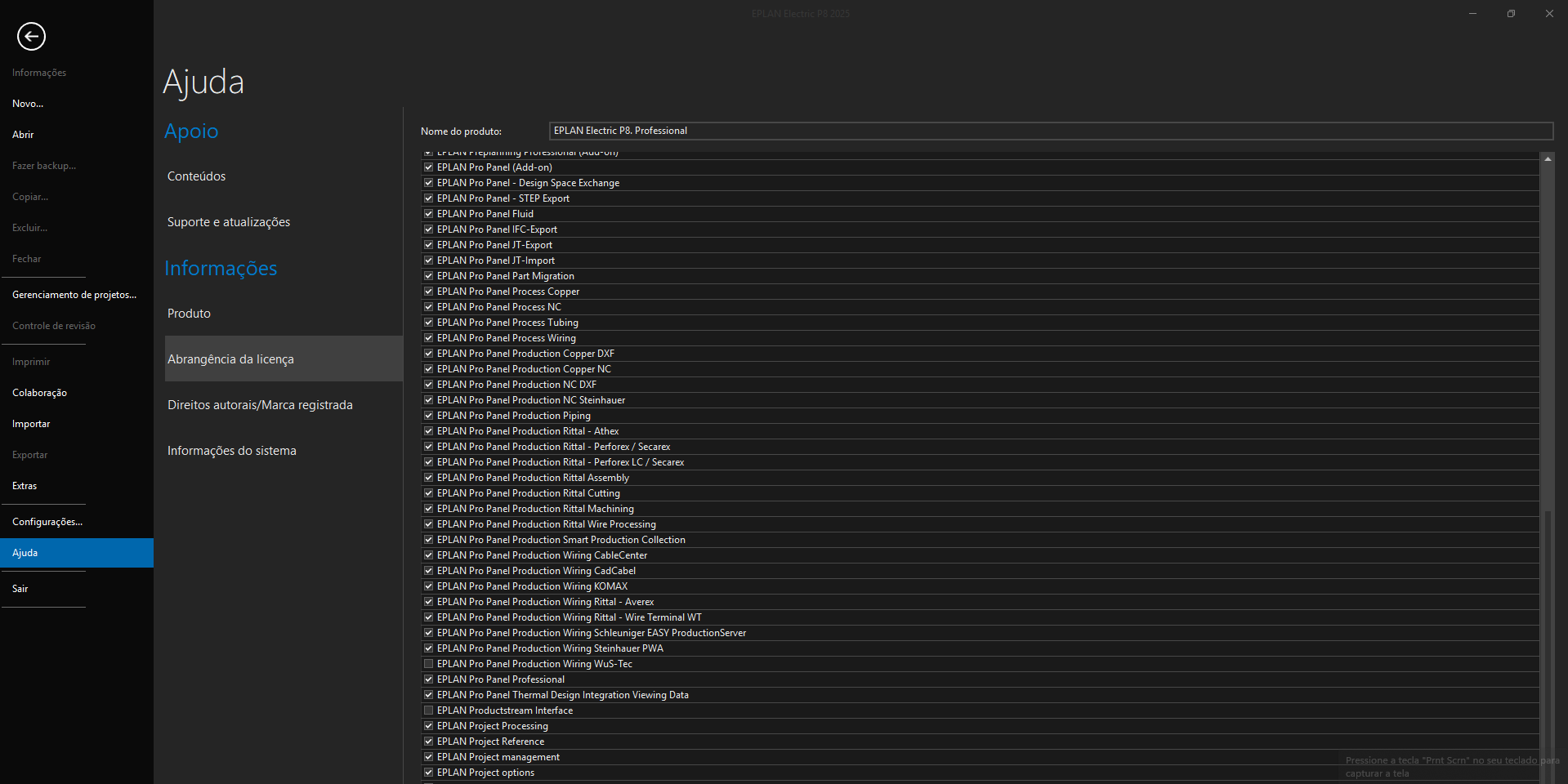The image size is (1568, 784).
Task: Open Configurações... entry
Action: pyautogui.click(x=47, y=522)
